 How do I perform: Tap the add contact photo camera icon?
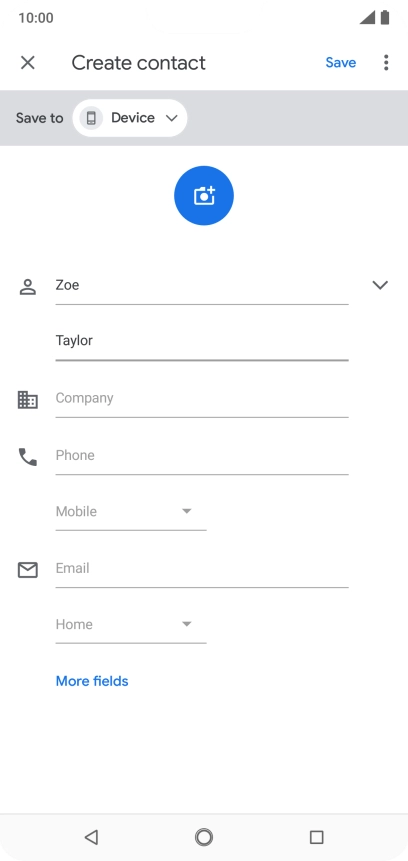pyautogui.click(x=204, y=195)
